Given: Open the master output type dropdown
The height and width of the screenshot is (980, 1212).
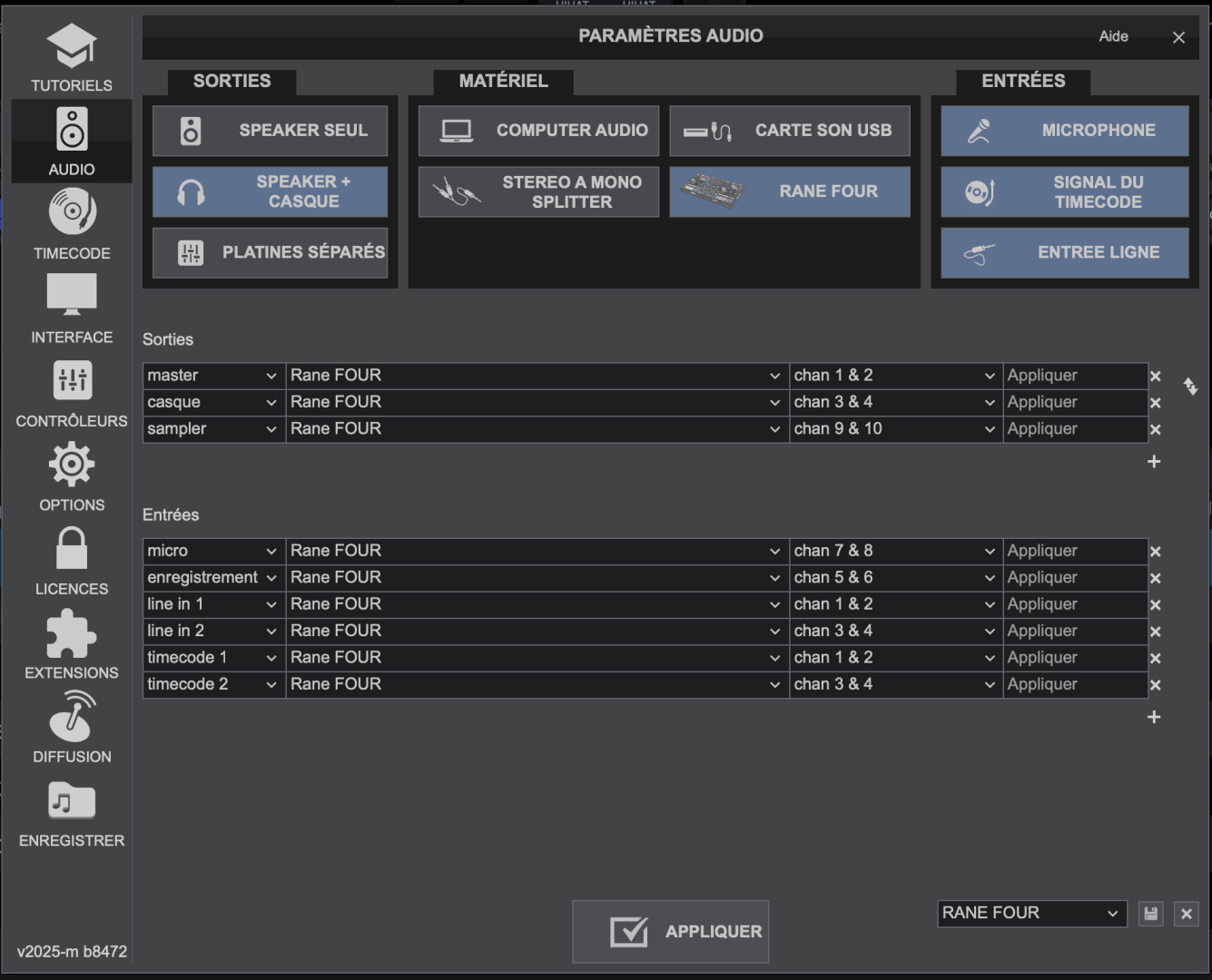Looking at the screenshot, I should tap(214, 376).
